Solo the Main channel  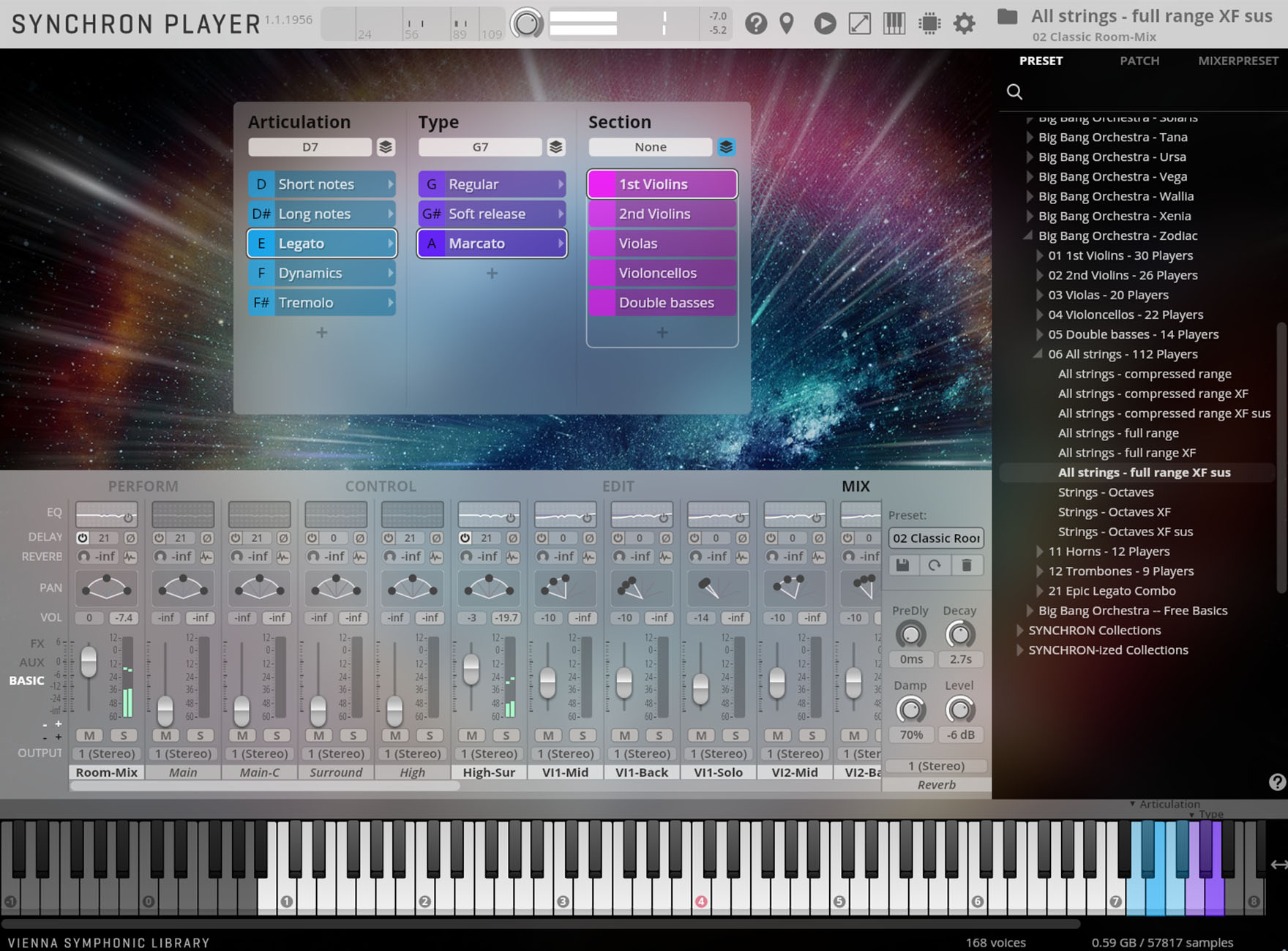pos(200,735)
